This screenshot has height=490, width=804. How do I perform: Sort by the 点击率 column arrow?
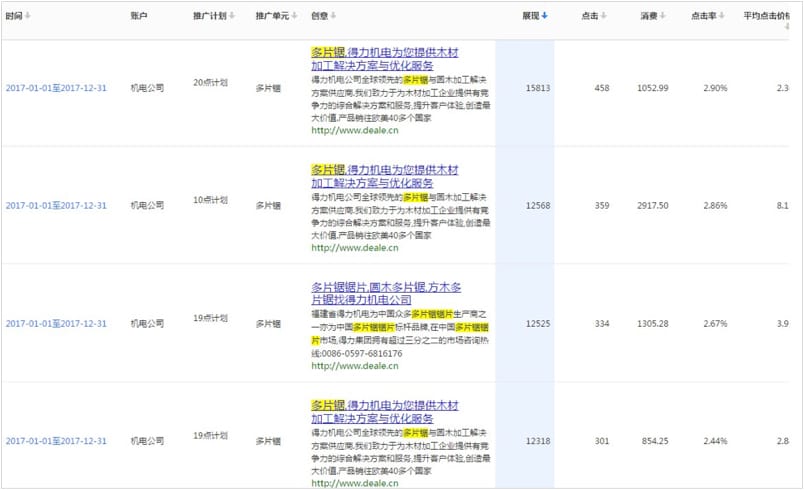pos(721,16)
